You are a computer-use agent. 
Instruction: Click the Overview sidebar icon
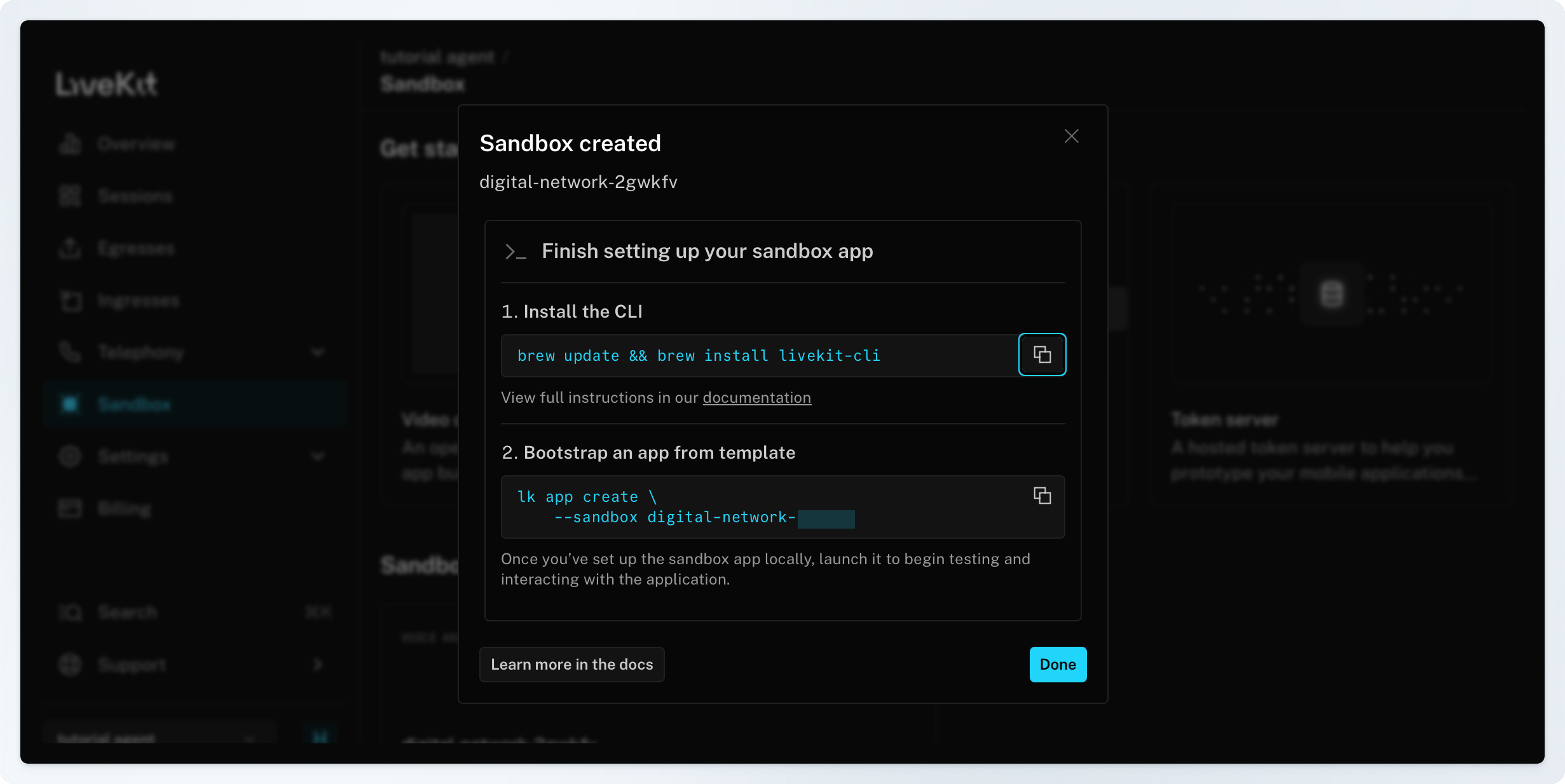tap(70, 144)
